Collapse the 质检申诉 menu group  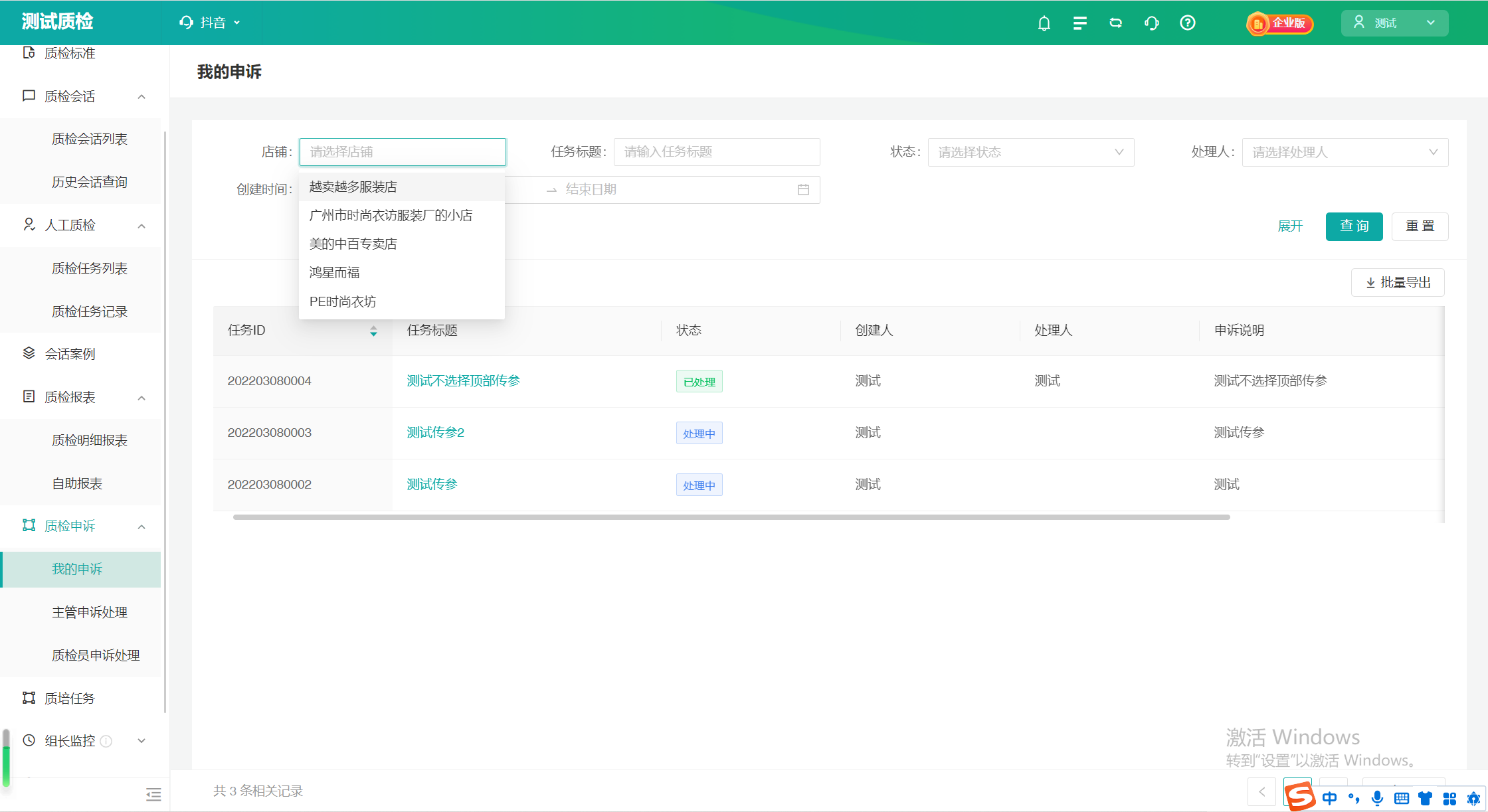pyautogui.click(x=141, y=527)
